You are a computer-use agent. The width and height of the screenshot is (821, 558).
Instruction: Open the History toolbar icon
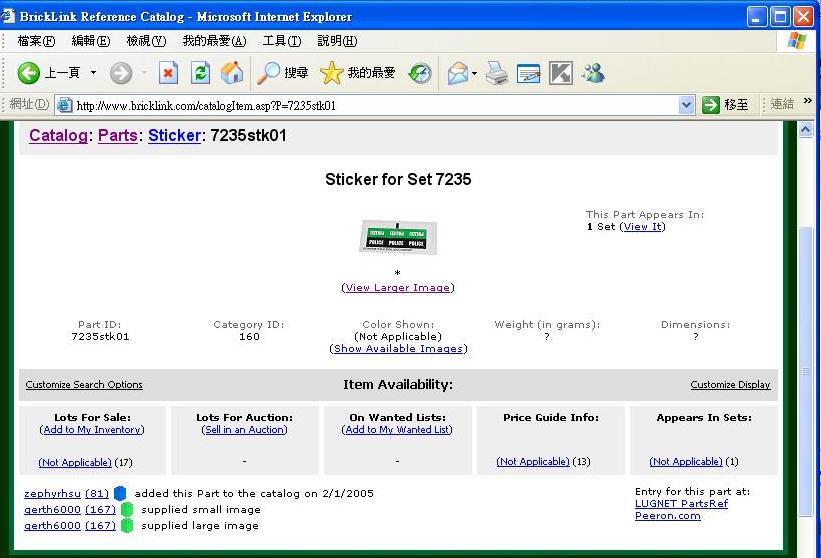click(419, 73)
